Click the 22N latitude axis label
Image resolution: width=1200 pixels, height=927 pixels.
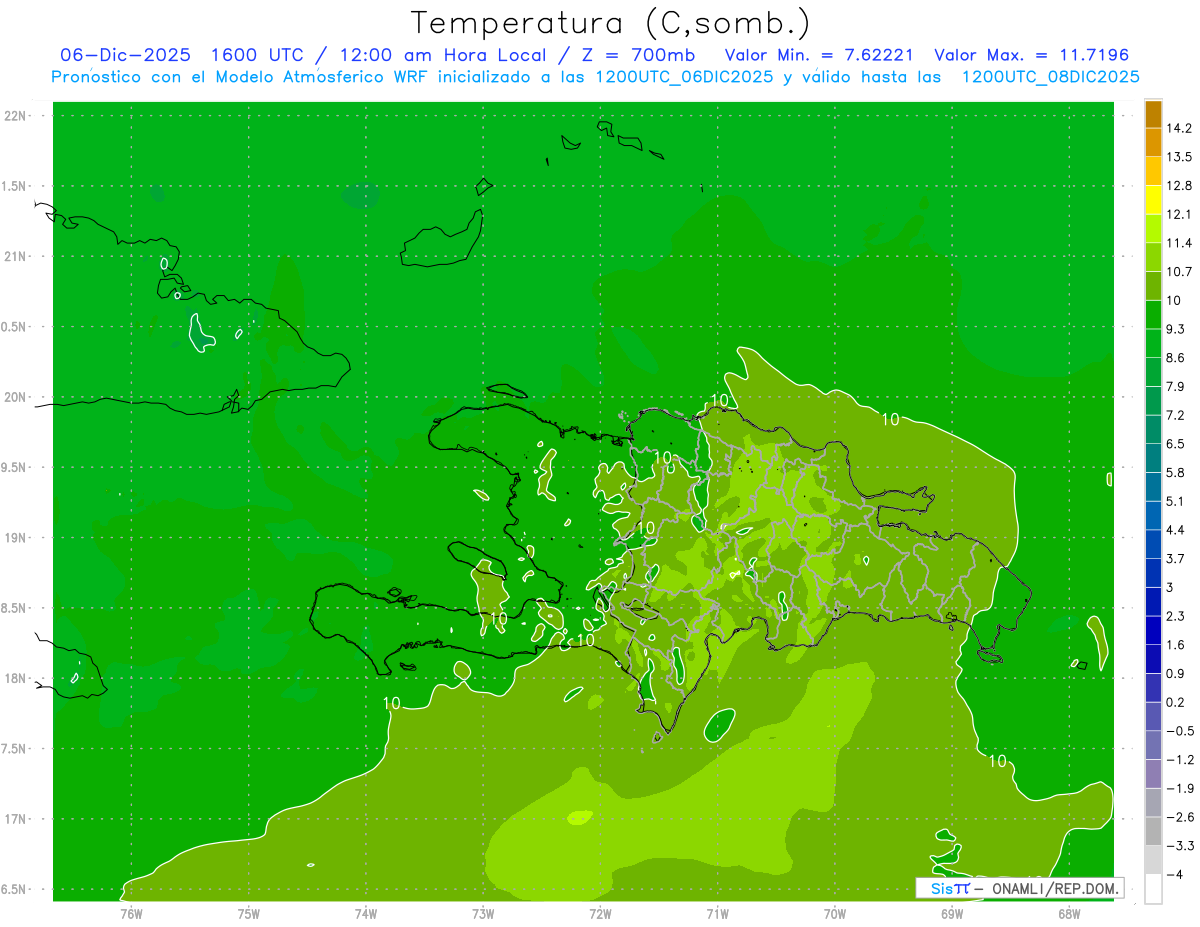(17, 116)
